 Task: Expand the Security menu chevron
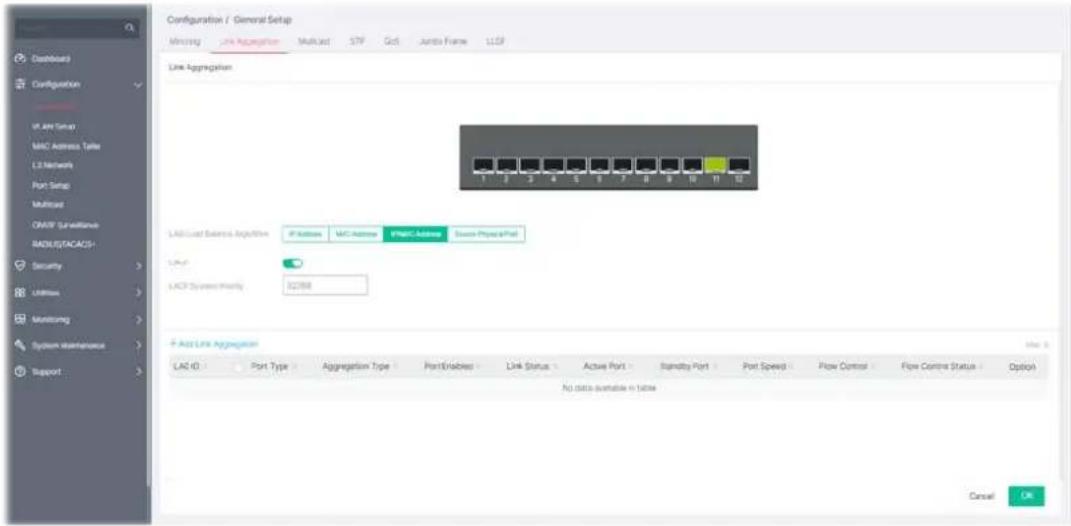(139, 265)
